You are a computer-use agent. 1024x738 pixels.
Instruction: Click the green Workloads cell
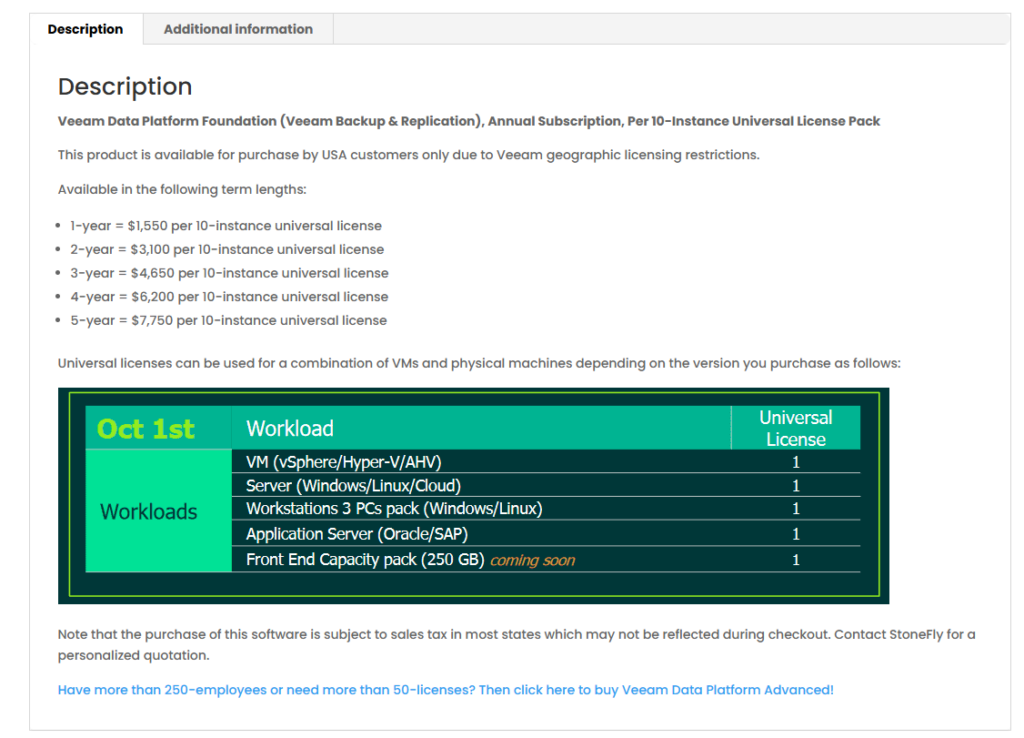pos(149,512)
